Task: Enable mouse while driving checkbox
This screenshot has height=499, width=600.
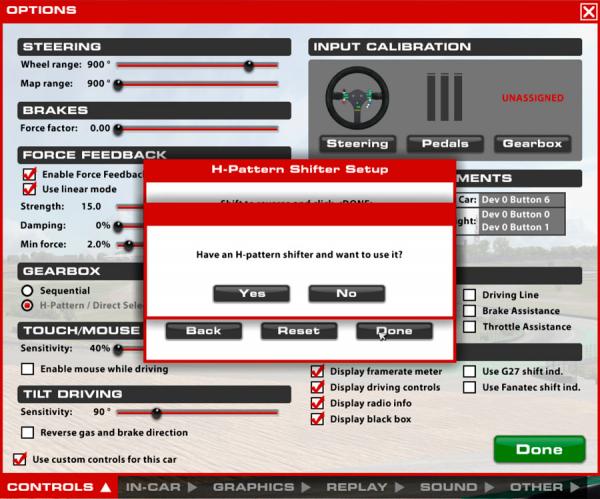Action: coord(29,369)
